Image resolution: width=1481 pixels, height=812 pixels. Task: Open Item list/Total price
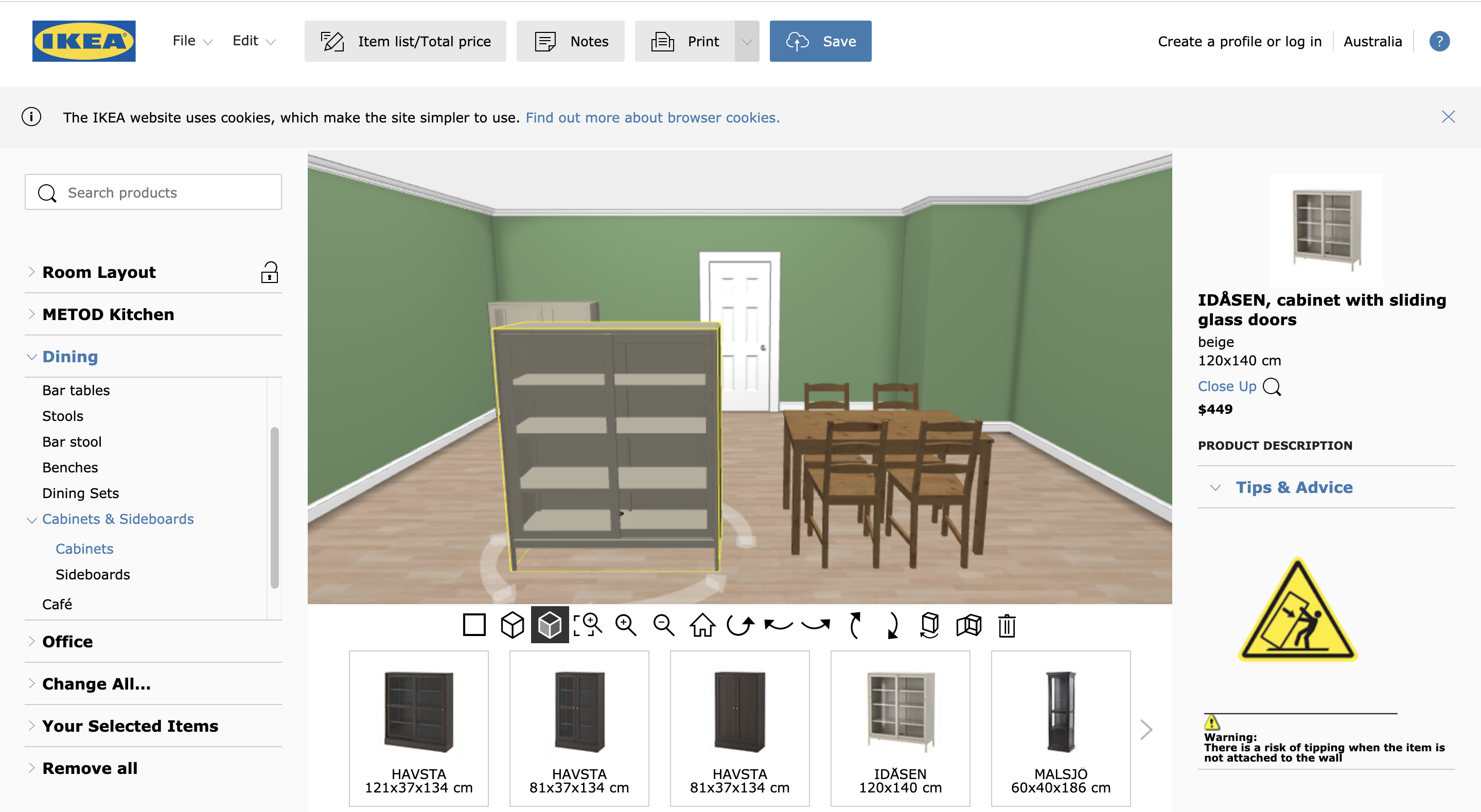405,41
